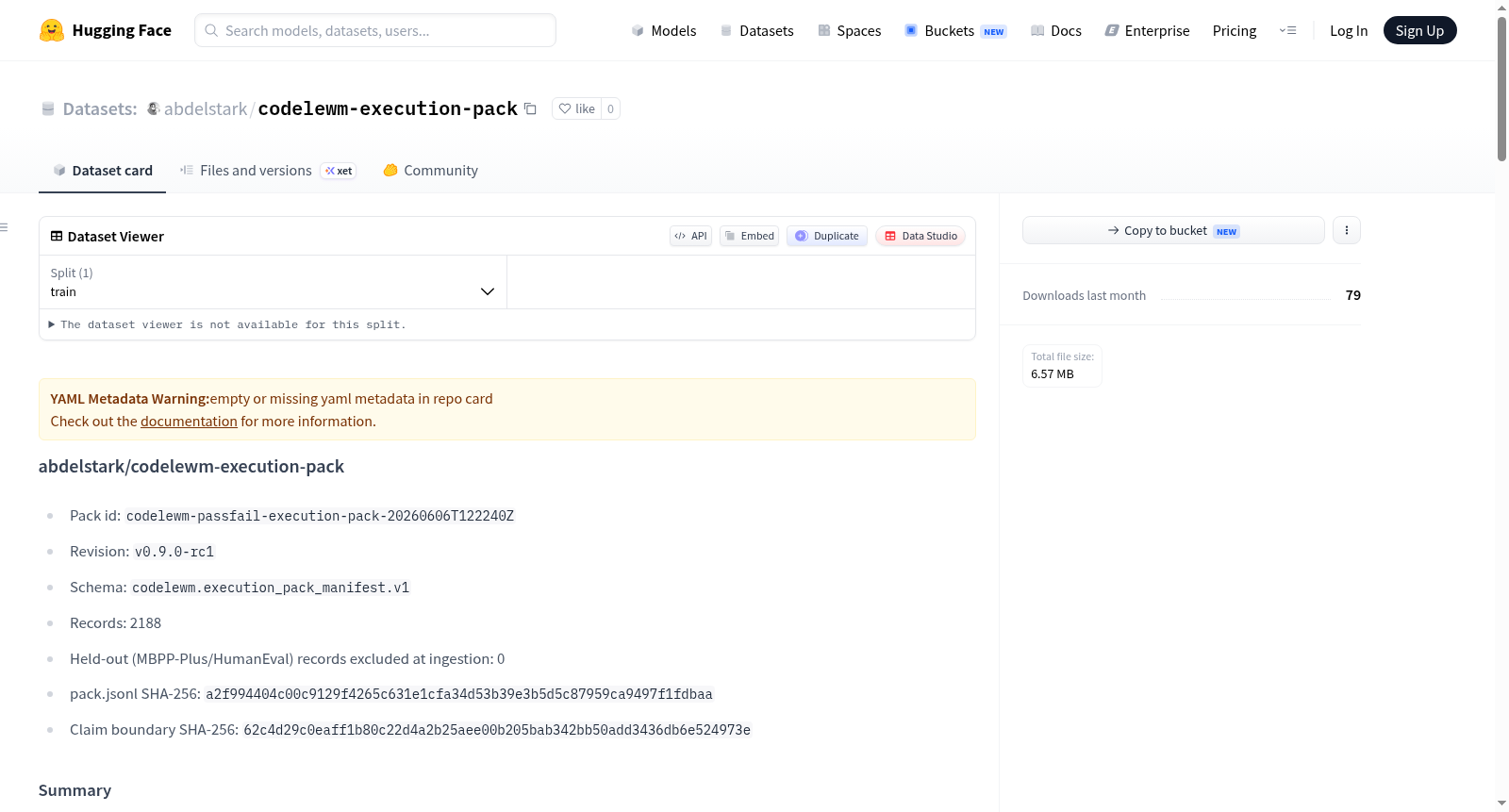The height and width of the screenshot is (812, 1509).
Task: Open Docs in the top navigation
Action: pyautogui.click(x=1055, y=30)
